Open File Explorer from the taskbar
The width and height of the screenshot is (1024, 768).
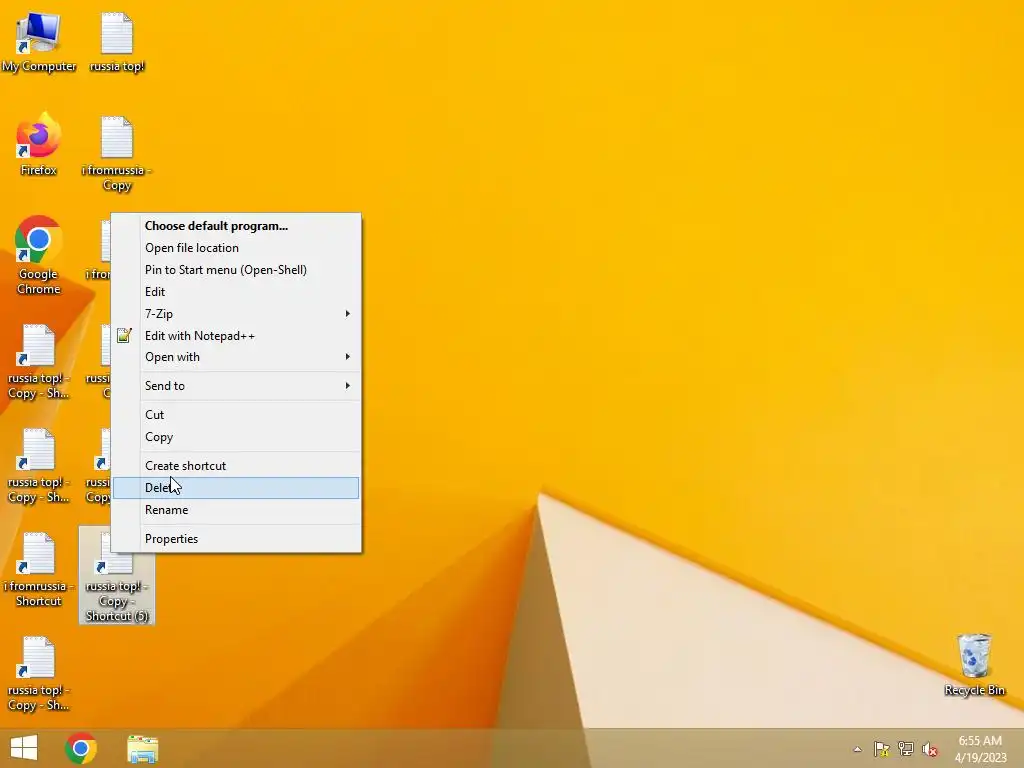142,748
